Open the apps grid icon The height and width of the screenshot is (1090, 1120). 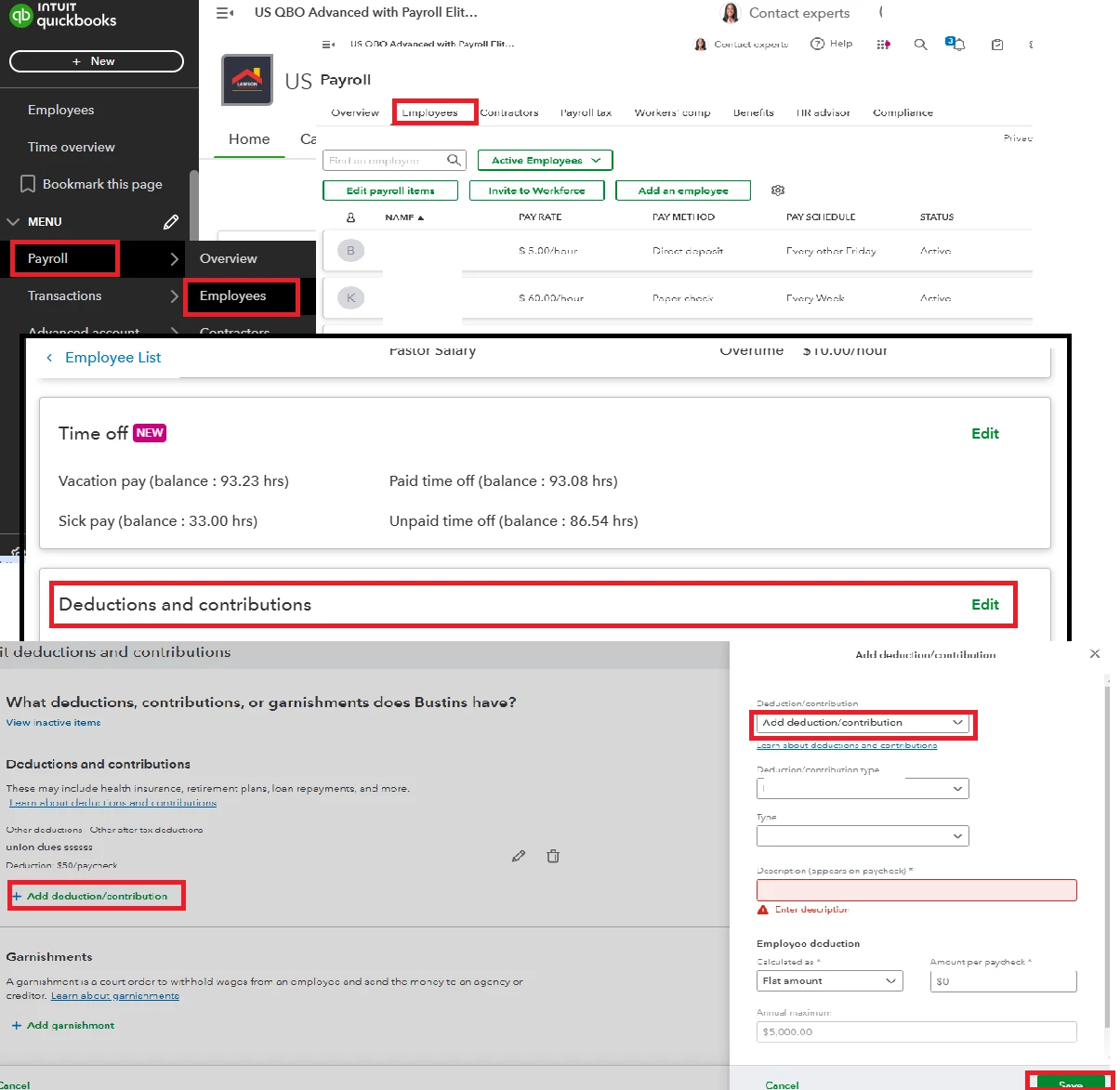(x=883, y=45)
